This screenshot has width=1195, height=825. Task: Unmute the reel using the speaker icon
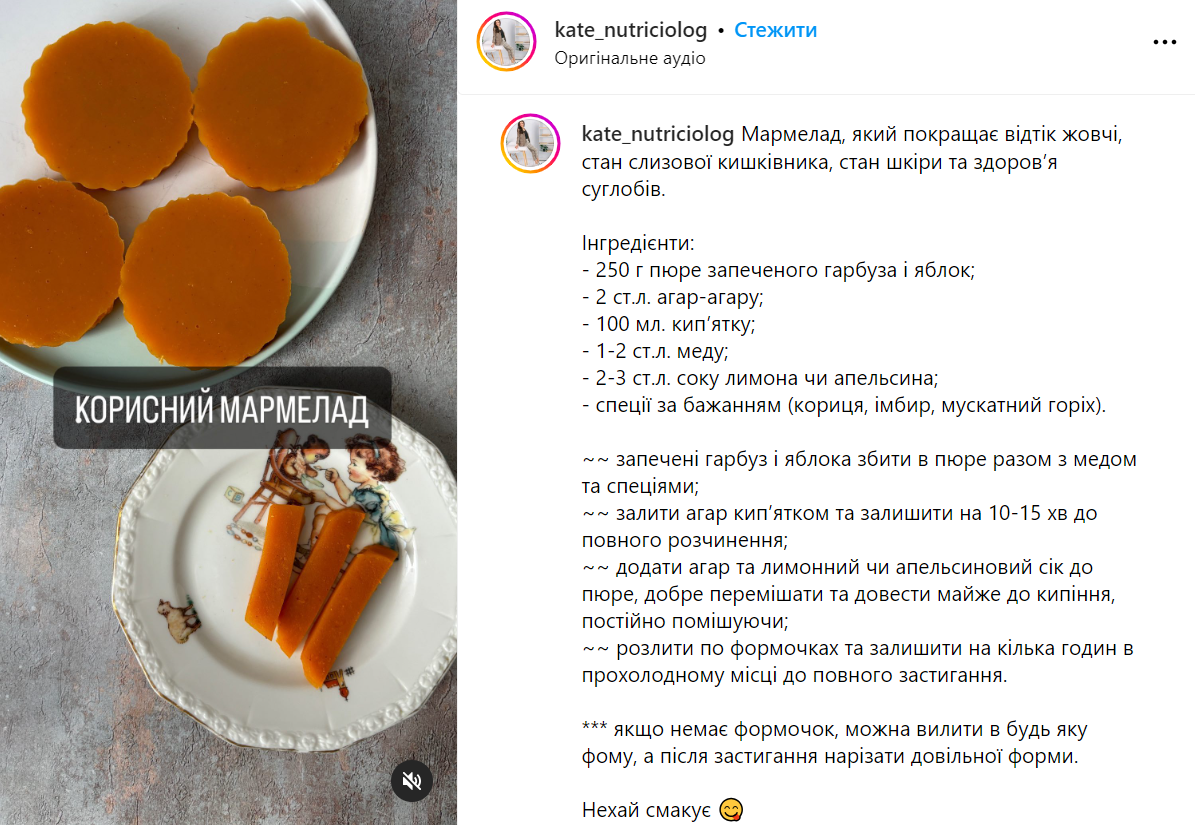[x=412, y=781]
